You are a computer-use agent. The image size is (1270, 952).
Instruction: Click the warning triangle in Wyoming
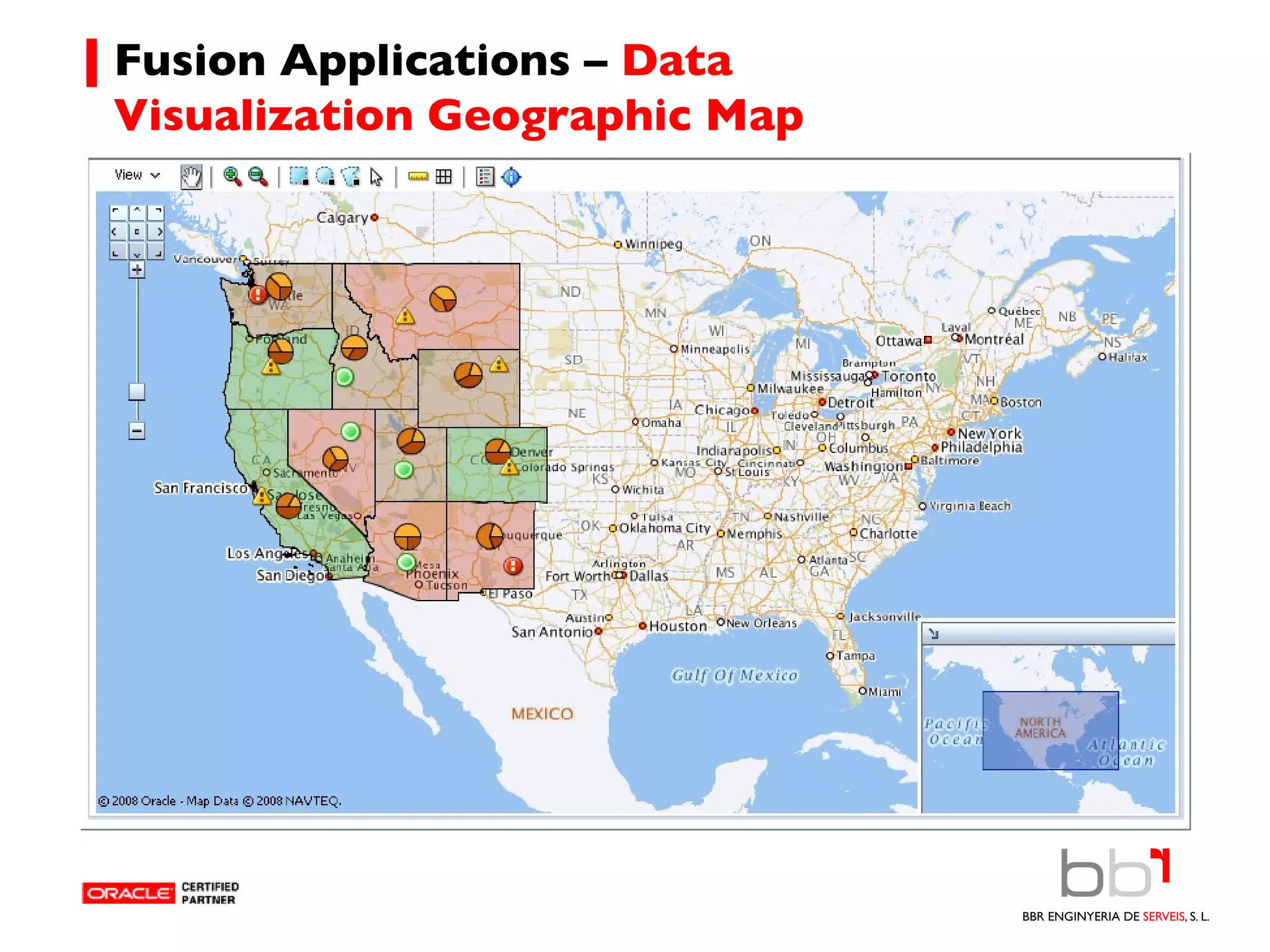tap(499, 364)
